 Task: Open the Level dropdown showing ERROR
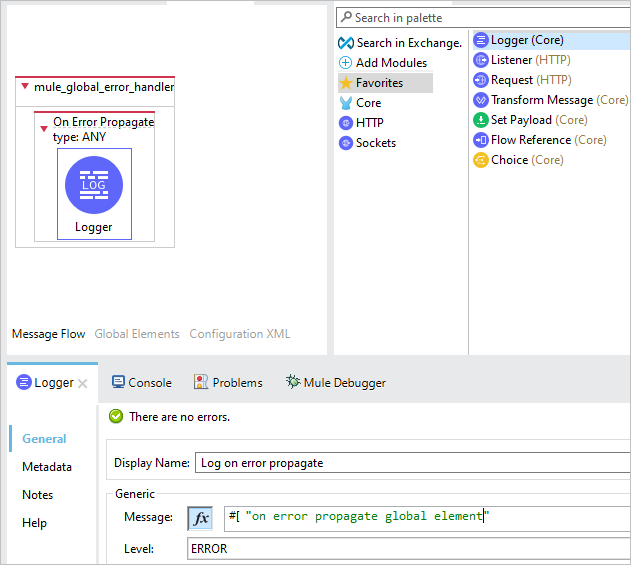pos(408,549)
